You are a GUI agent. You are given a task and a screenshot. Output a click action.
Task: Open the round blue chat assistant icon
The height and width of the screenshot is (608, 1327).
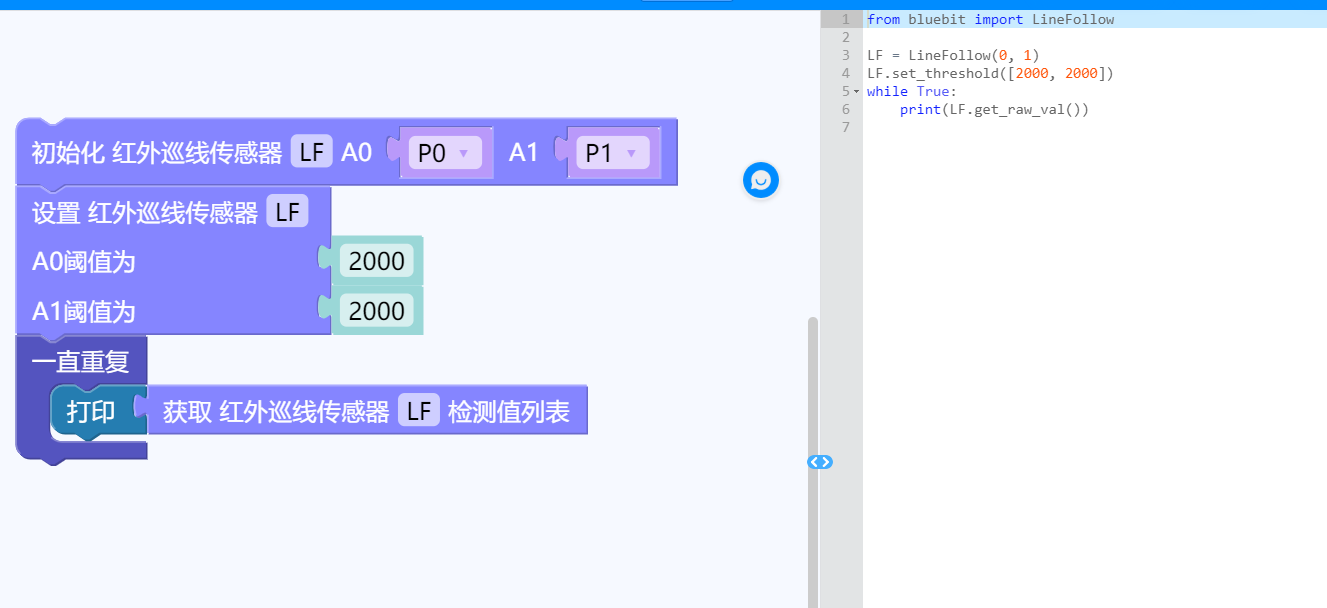coord(761,180)
